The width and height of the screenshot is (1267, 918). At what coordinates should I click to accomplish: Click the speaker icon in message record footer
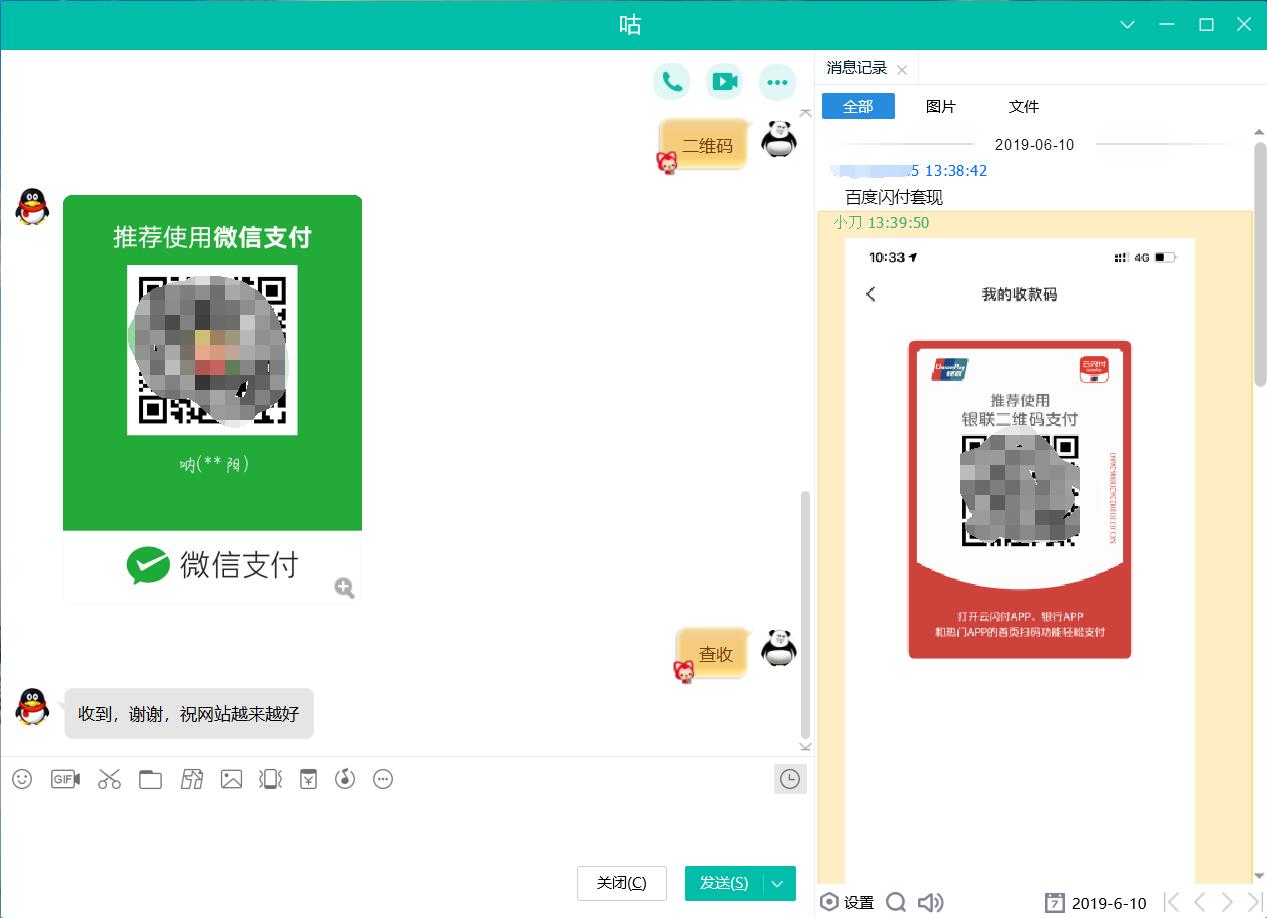[930, 902]
